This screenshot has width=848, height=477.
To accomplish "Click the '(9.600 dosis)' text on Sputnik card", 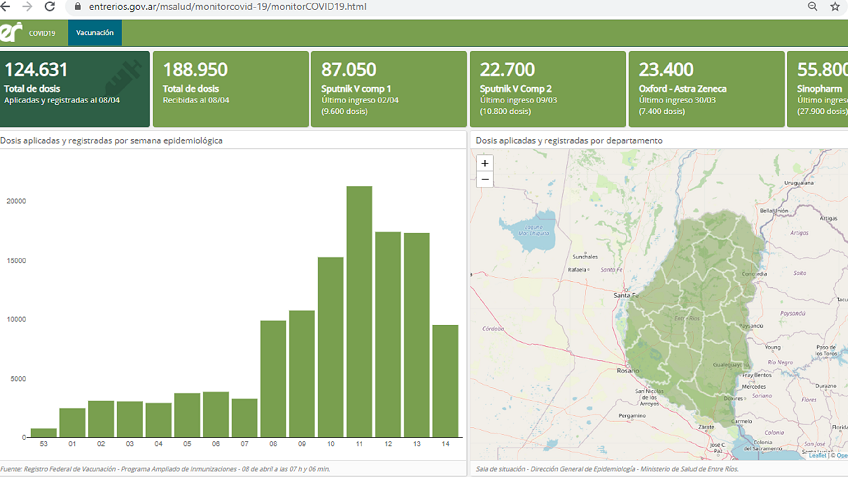I will coord(344,111).
